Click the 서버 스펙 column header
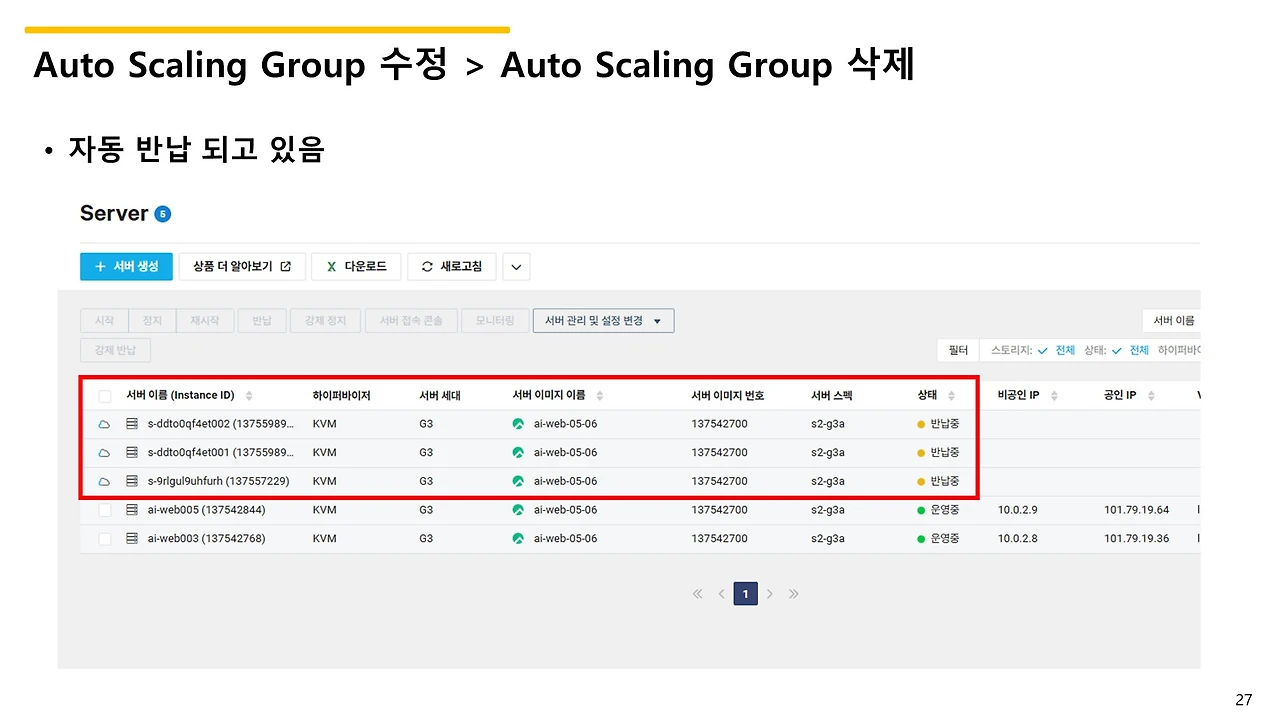 click(832, 396)
